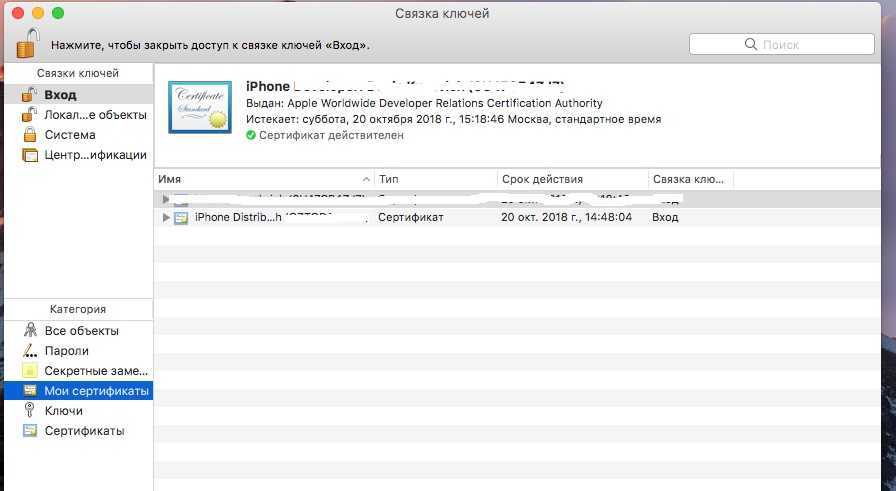The image size is (896, 491).
Task: Expand the first certificate row triangle
Action: 166,199
